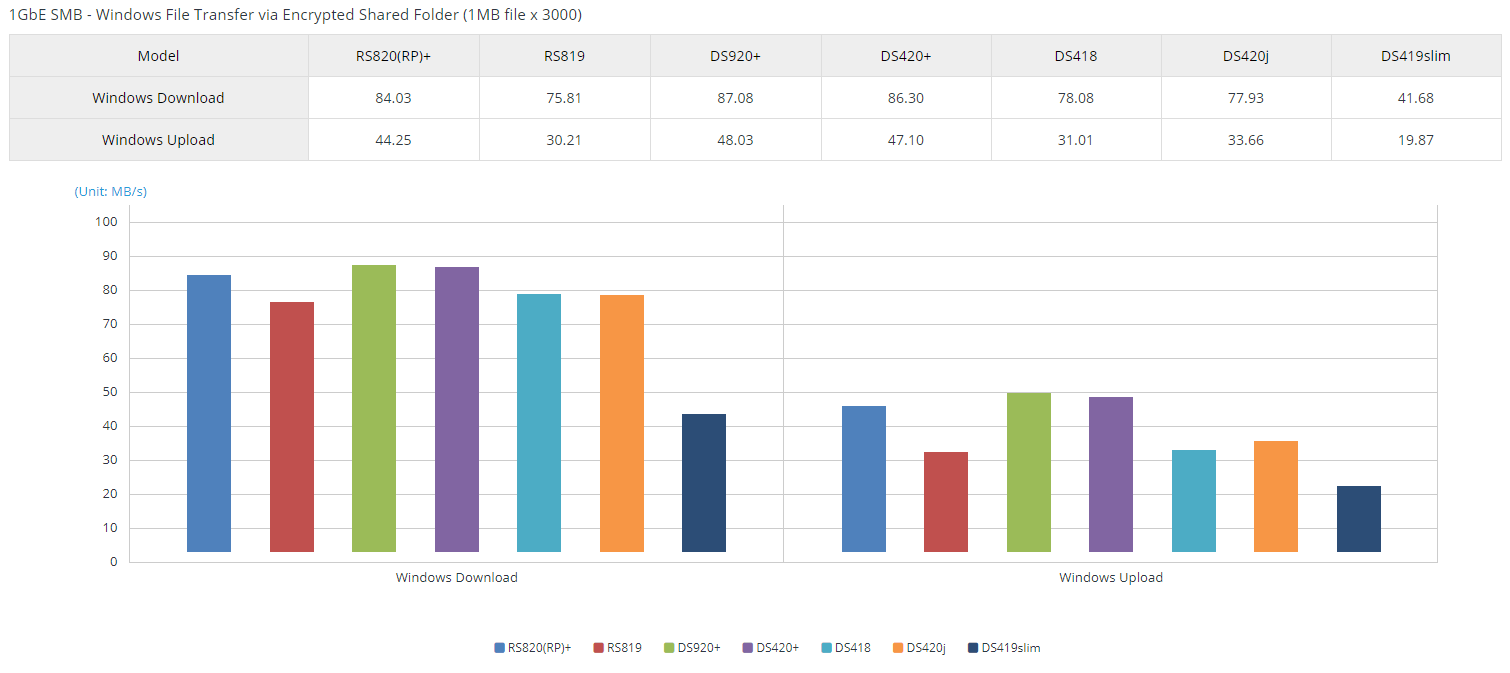Viewport: 1510px width, 673px height.
Task: Click the red RS819 Windows Download bar
Action: [x=292, y=427]
